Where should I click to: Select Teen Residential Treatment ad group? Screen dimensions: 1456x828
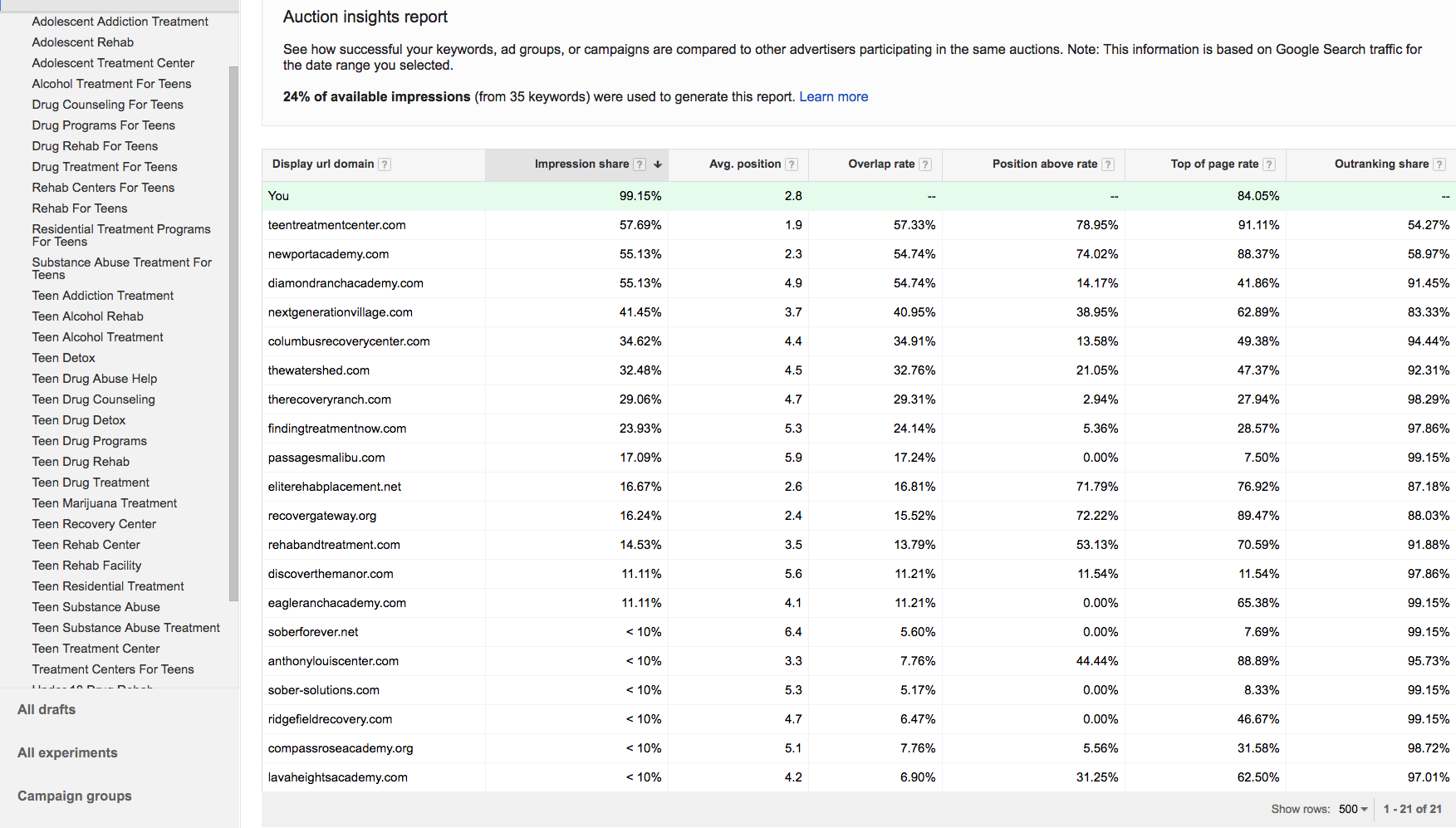[x=108, y=586]
